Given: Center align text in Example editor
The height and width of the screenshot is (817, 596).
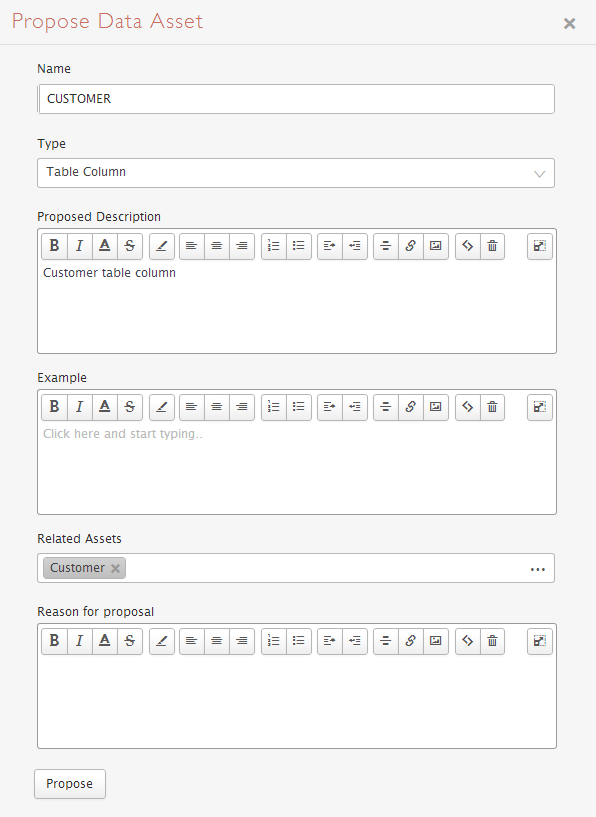Looking at the screenshot, I should pyautogui.click(x=217, y=407).
